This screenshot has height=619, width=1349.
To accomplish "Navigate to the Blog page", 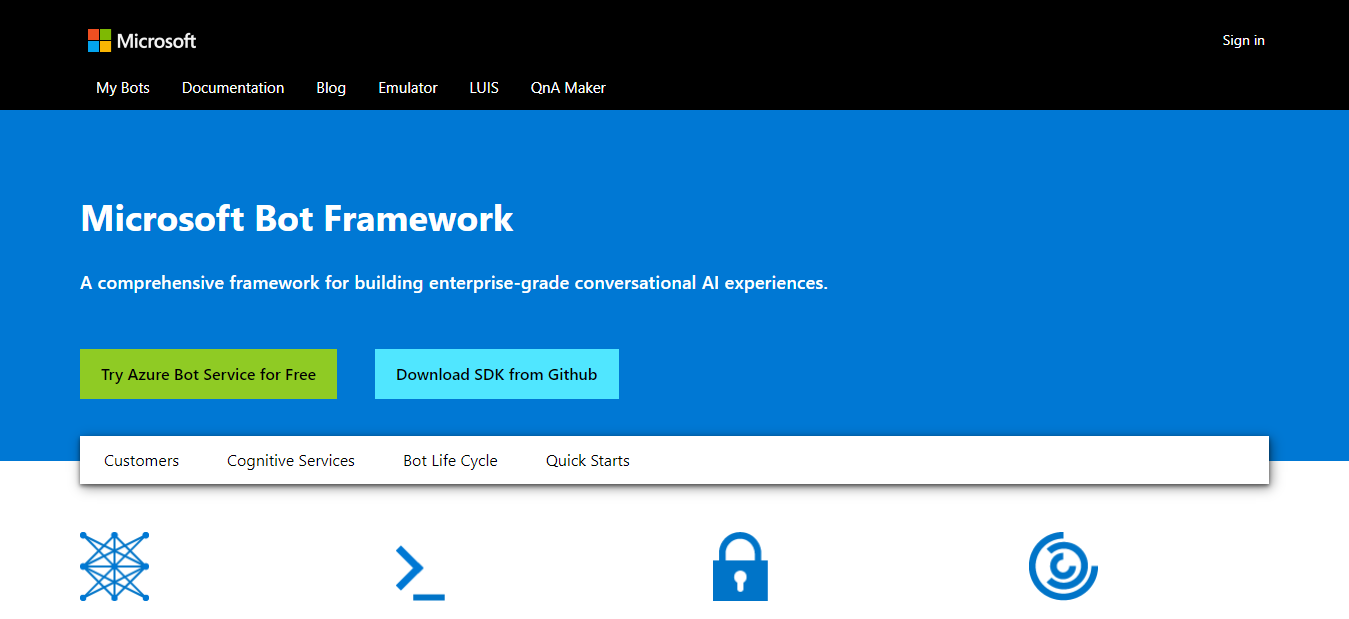I will coord(331,88).
